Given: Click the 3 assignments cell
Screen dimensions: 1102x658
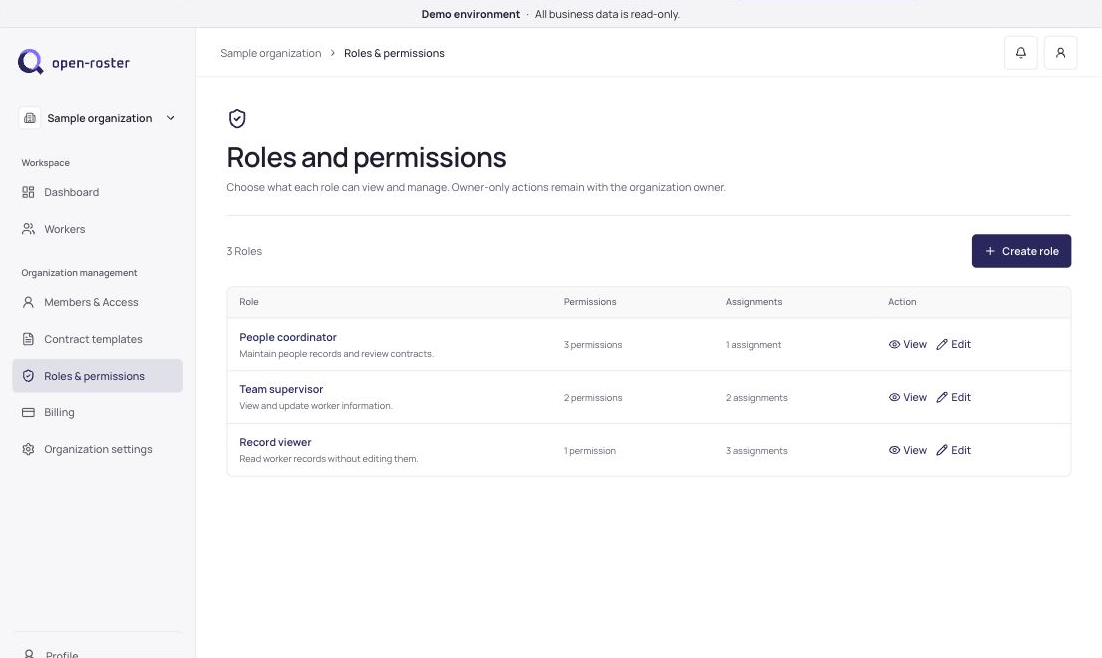Looking at the screenshot, I should tap(756, 451).
